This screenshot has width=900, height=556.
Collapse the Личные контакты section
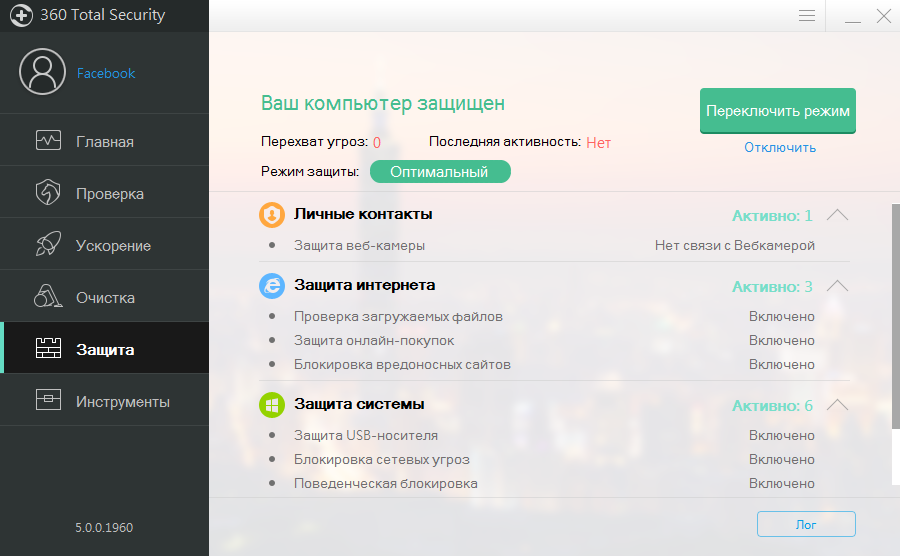tap(837, 215)
